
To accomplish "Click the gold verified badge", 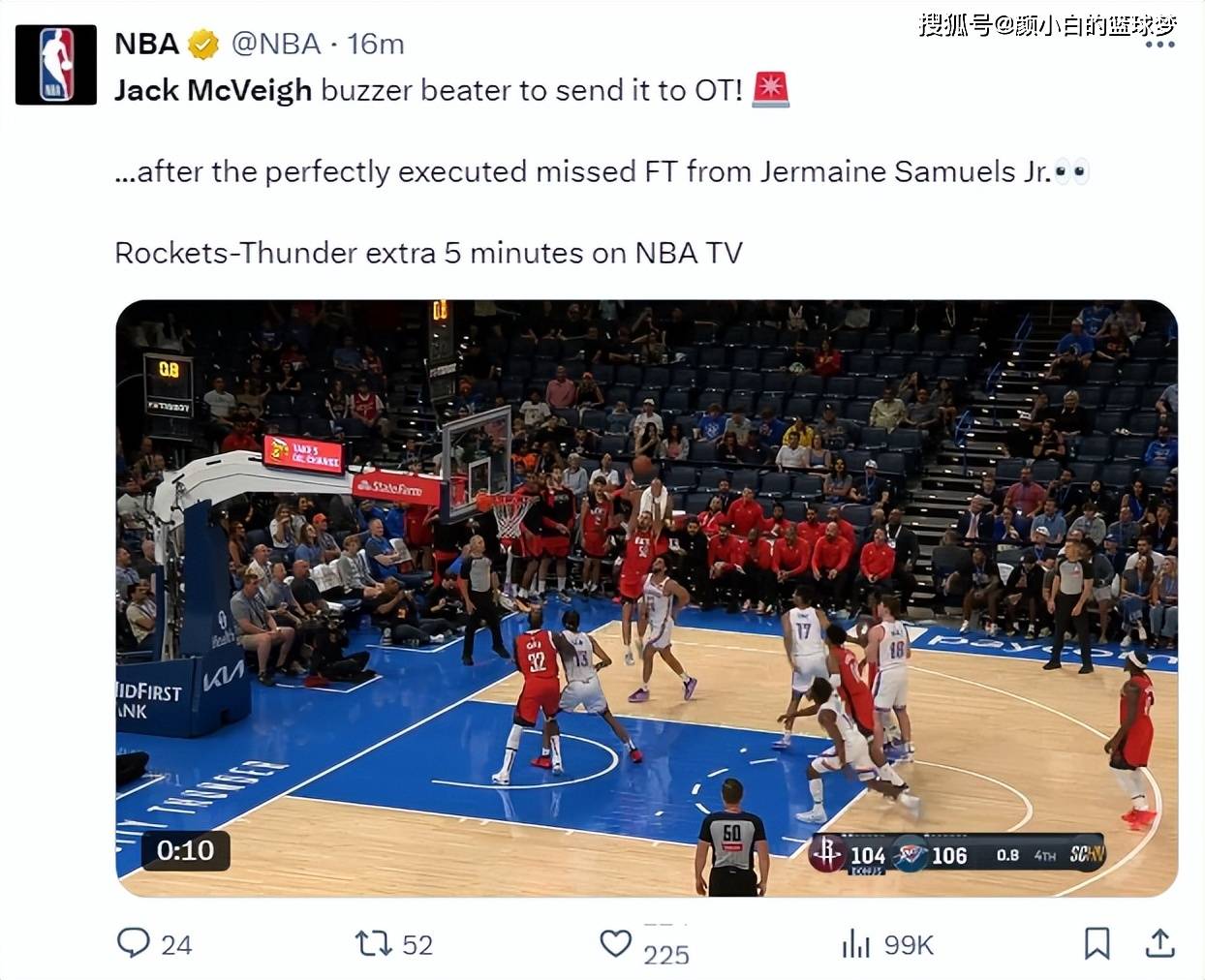I will click(x=203, y=44).
